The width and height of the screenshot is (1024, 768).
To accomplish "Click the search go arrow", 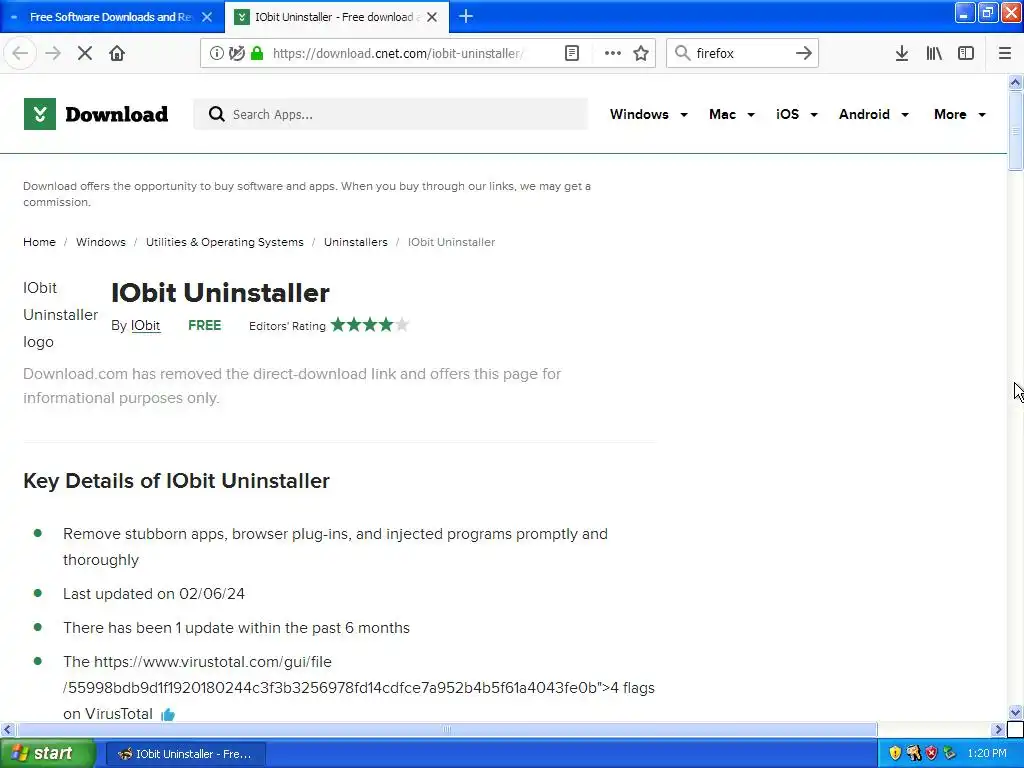I will (x=803, y=53).
